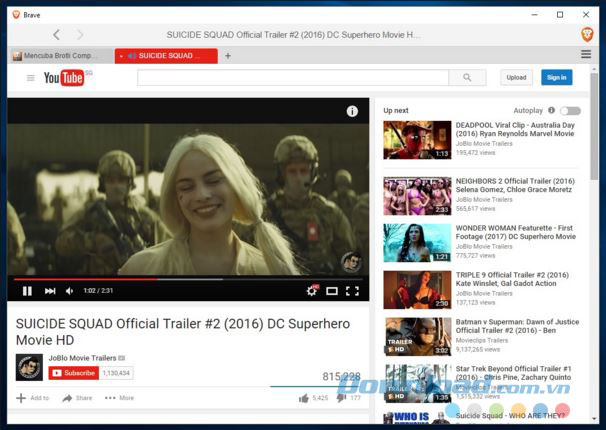
Task: Click the page title address bar
Action: [294, 35]
